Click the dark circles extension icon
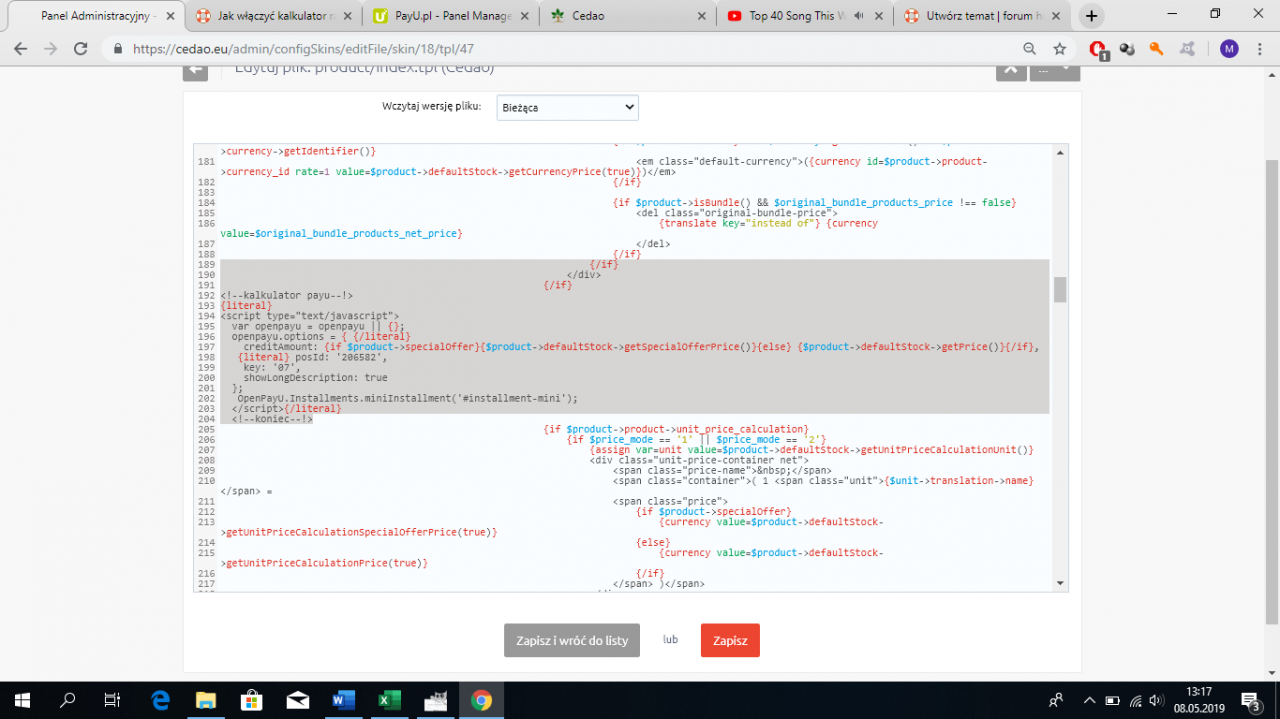The image size is (1280, 719). [x=1127, y=48]
